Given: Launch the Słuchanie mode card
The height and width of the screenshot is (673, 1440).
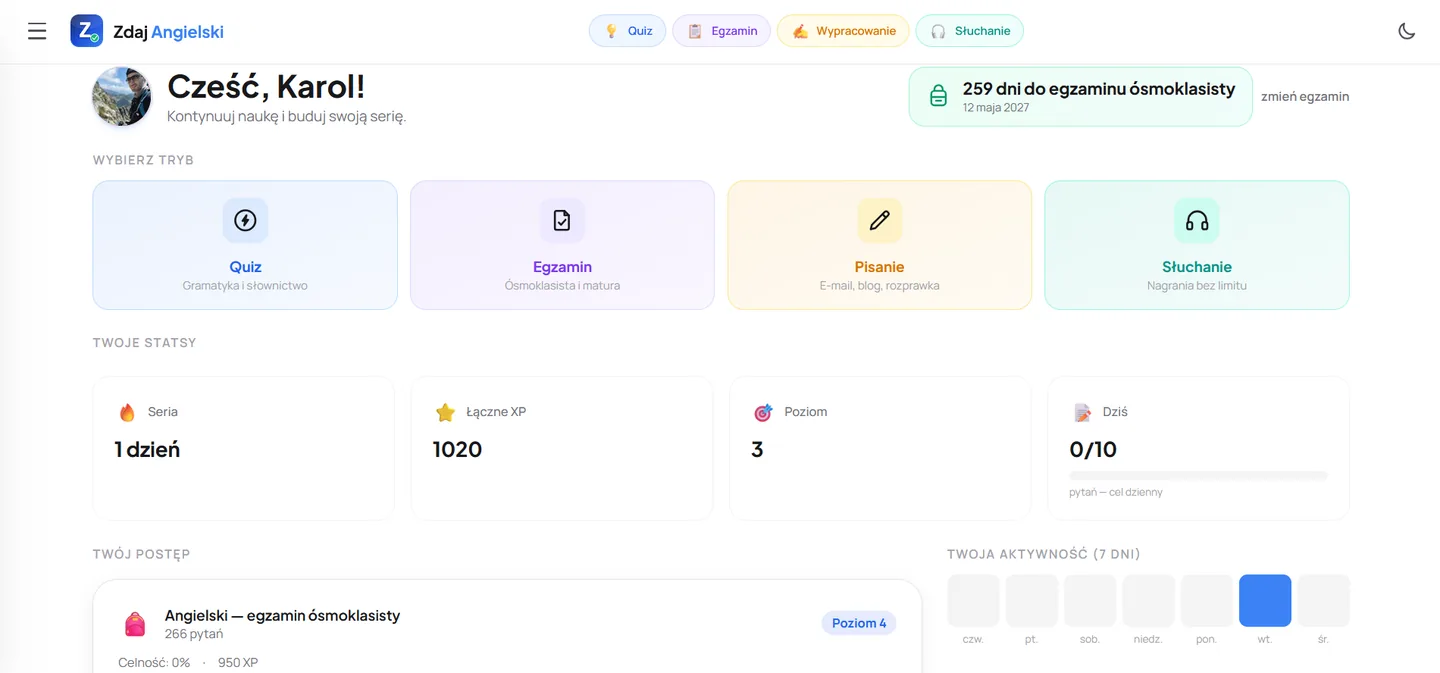Looking at the screenshot, I should (1197, 245).
